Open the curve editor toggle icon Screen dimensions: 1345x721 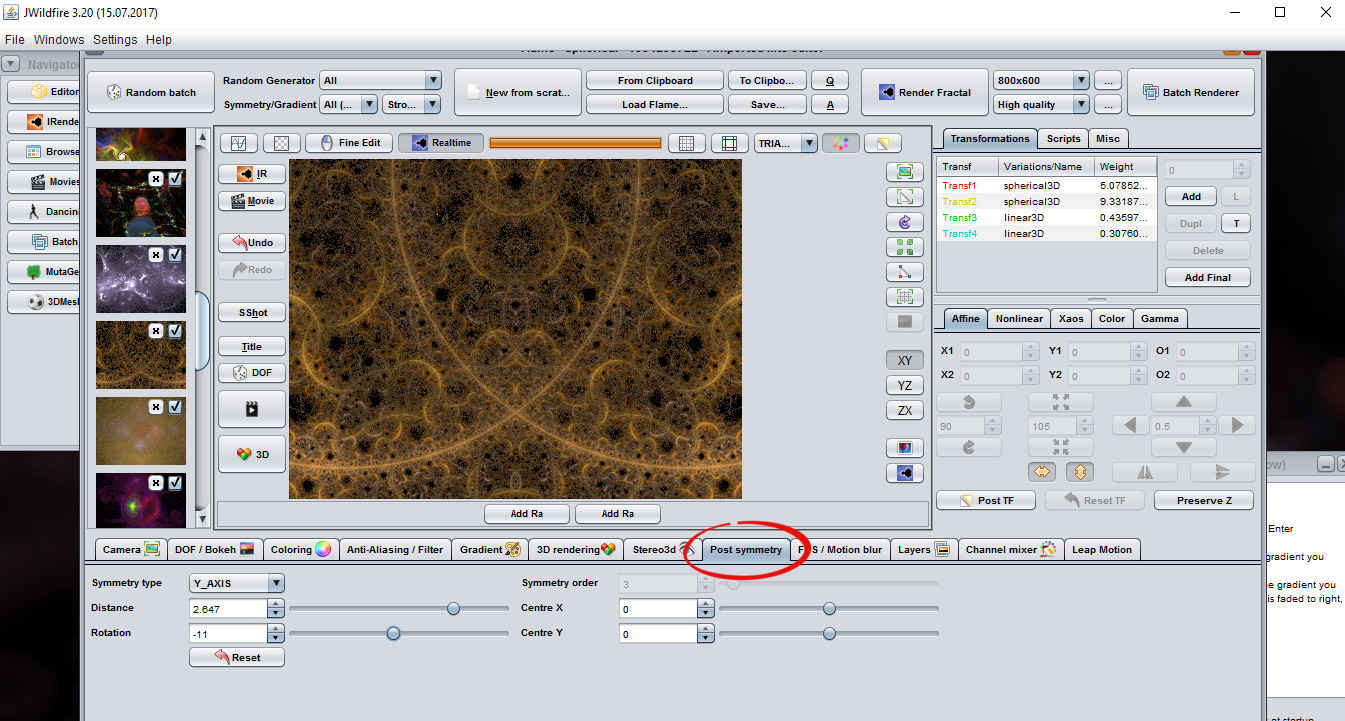tap(239, 143)
